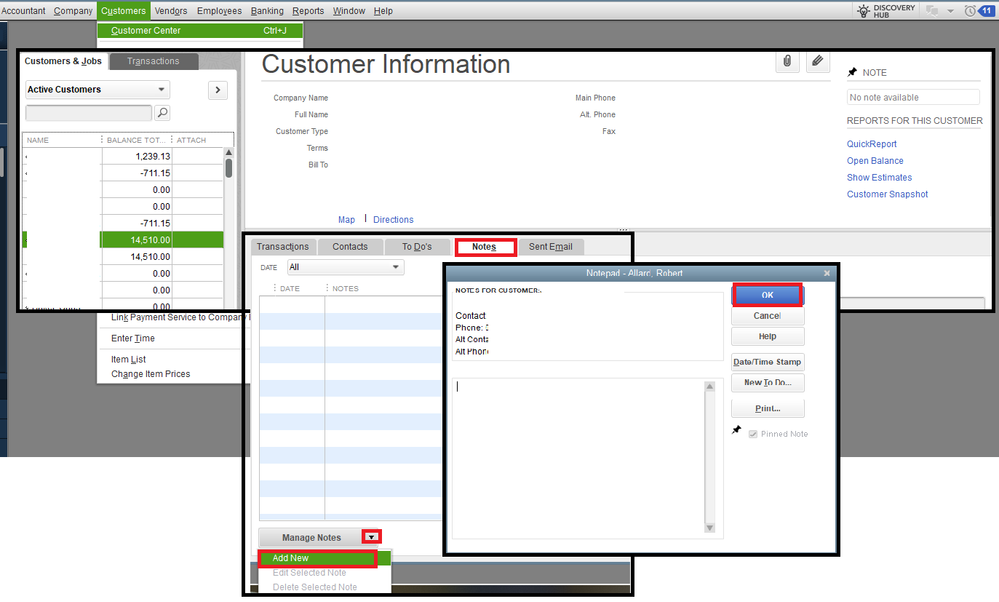The image size is (999, 602).
Task: Click the pushpin icon next to Pinned Note
Action: 737,430
